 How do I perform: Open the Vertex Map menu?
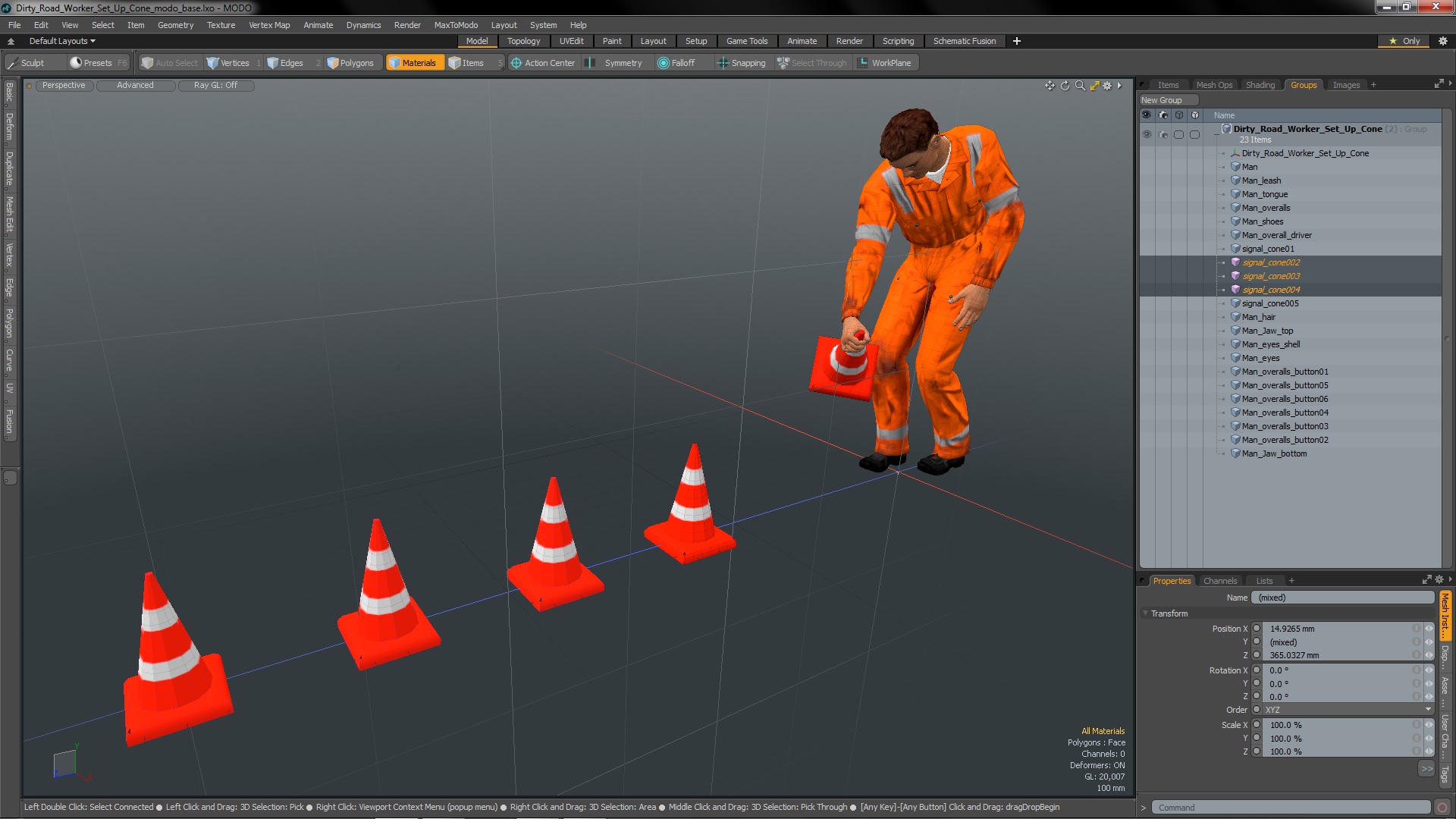point(269,25)
